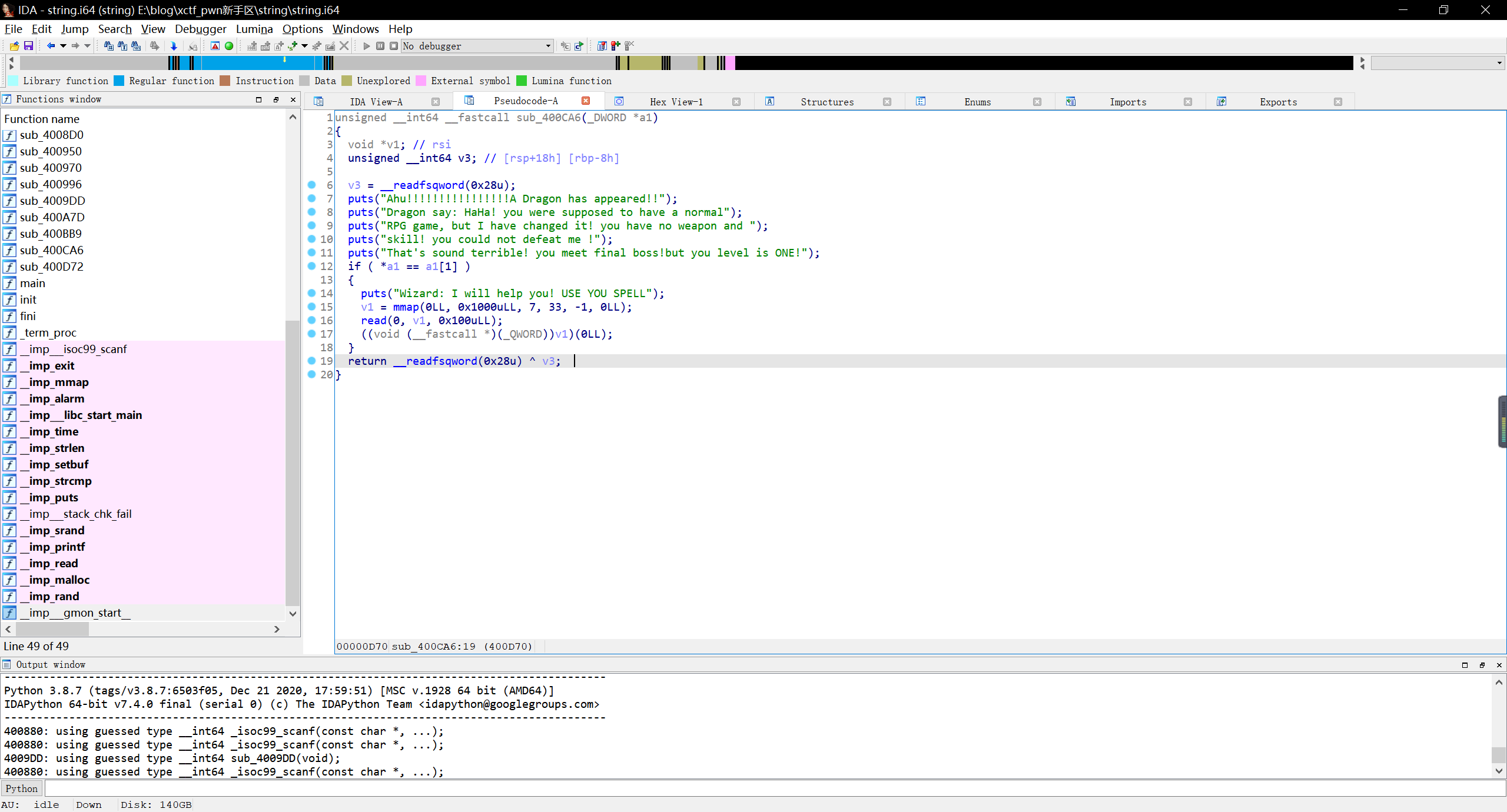Click the Python command input field
Screen dimensions: 1507x812
pyautogui.click(x=765, y=788)
